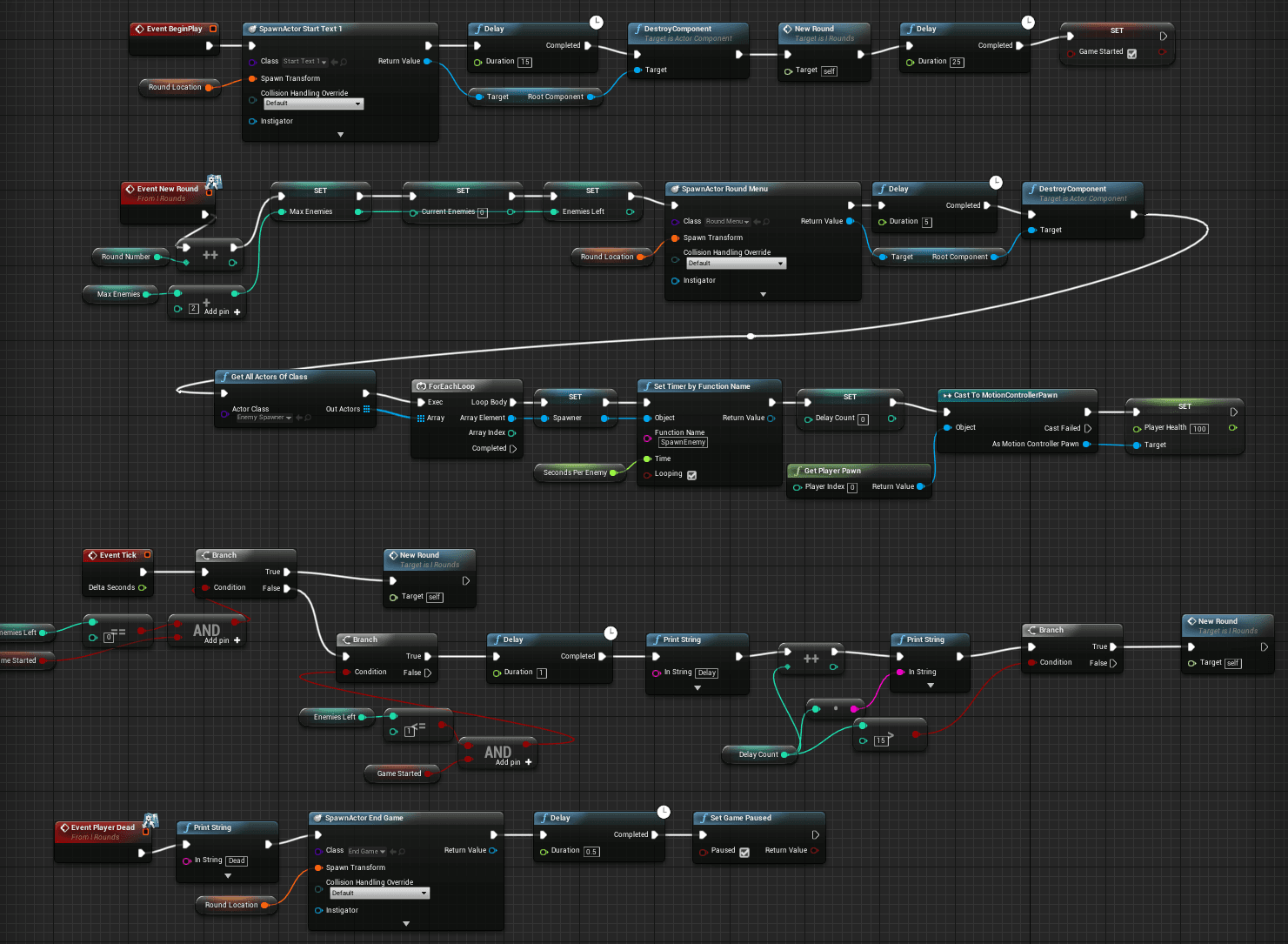Select the Event Tick event icon
The width and height of the screenshot is (1288, 944).
click(x=92, y=554)
